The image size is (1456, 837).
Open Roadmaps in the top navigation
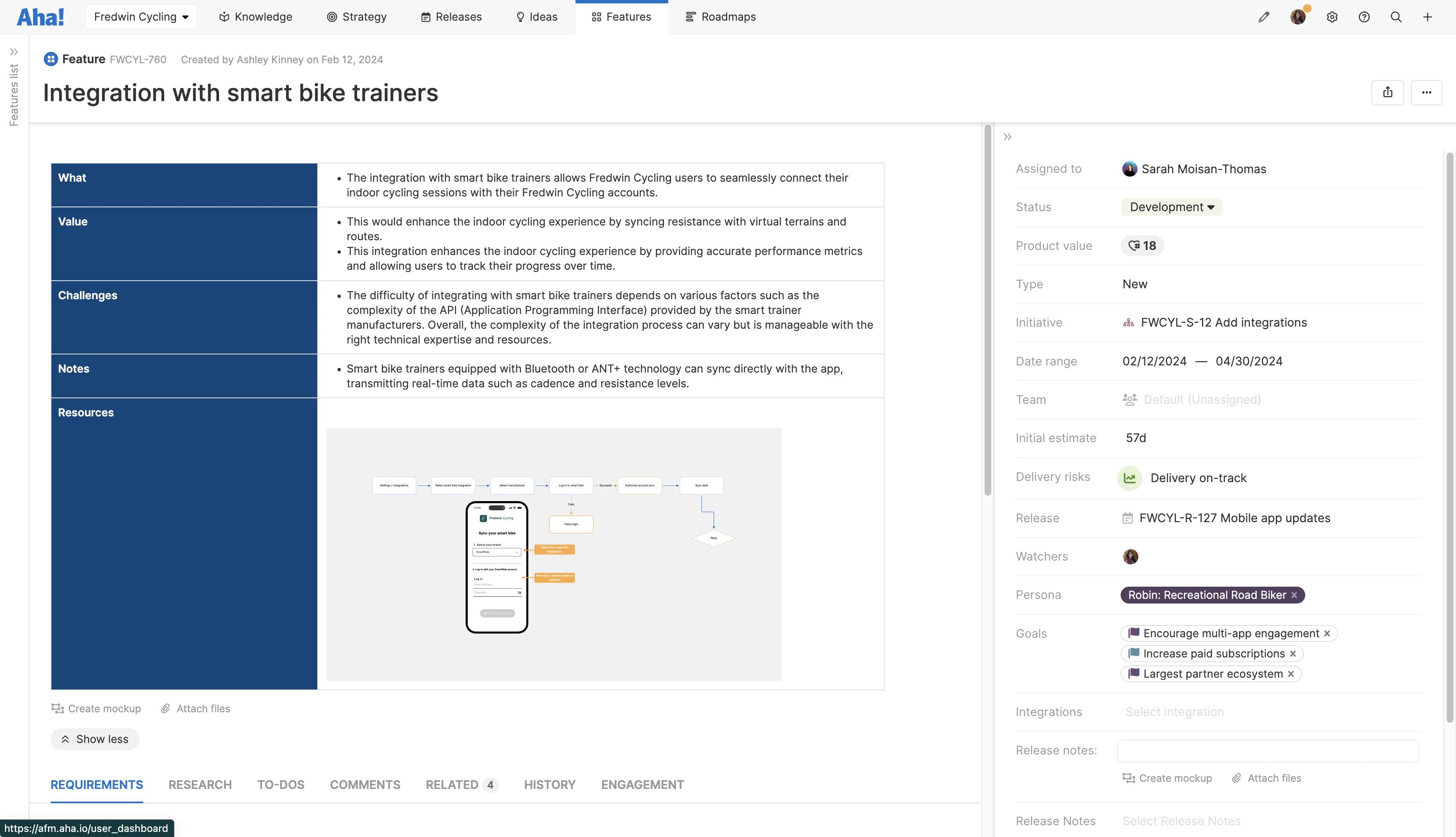pos(720,17)
